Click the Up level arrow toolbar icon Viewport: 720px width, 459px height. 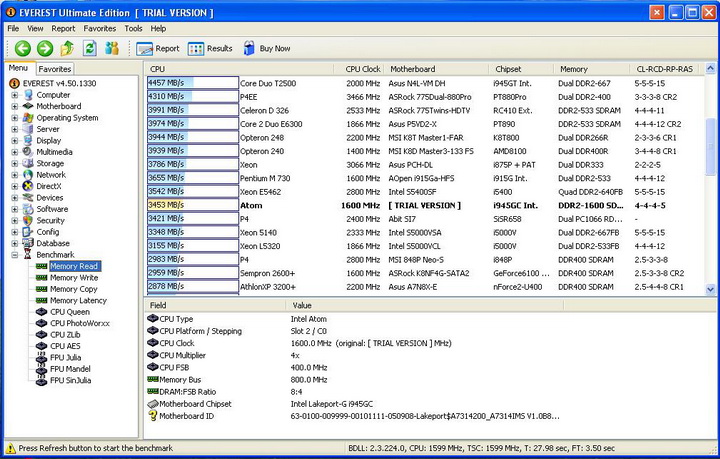tap(67, 48)
